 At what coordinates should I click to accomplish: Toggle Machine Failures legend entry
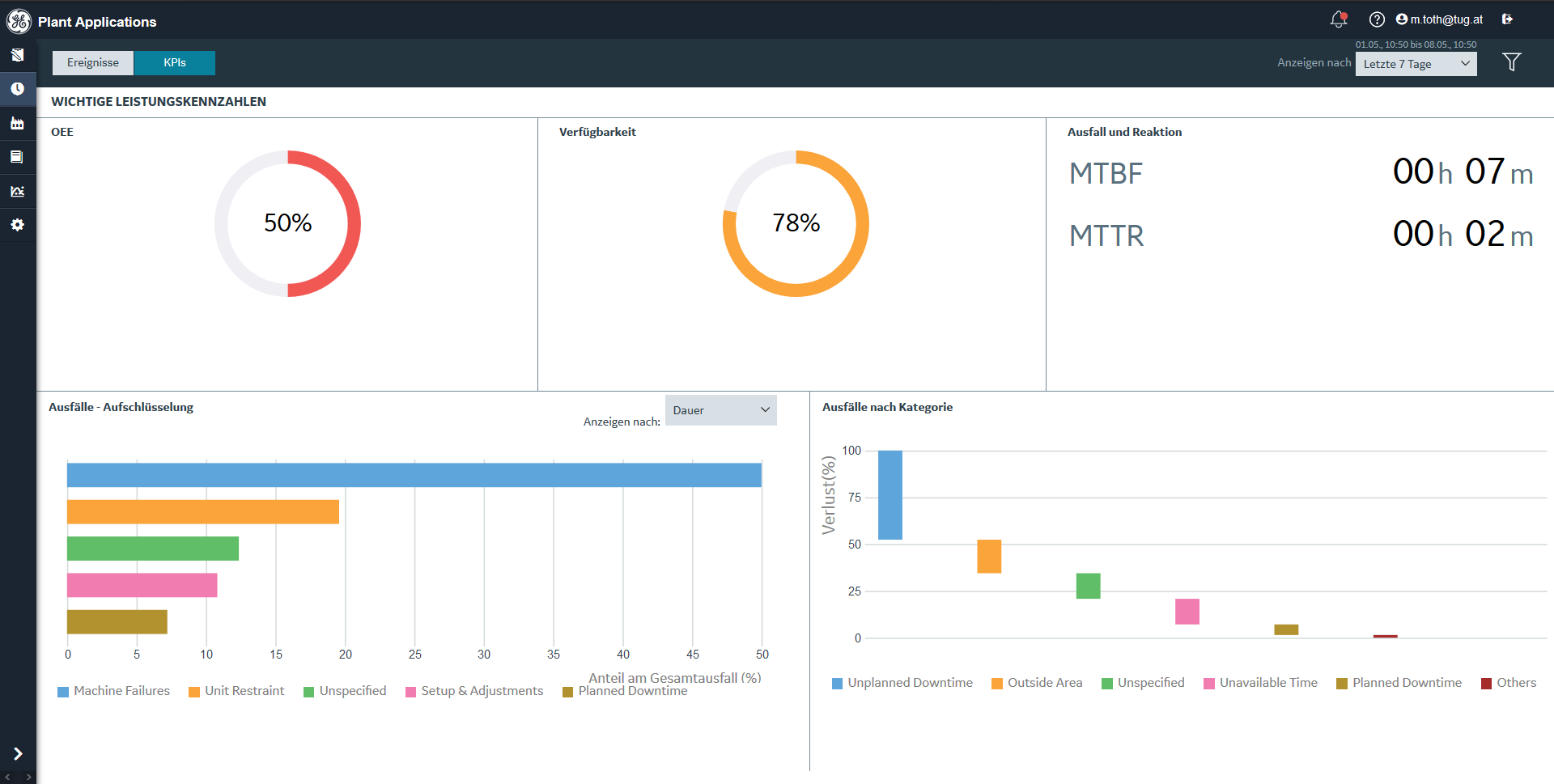114,691
